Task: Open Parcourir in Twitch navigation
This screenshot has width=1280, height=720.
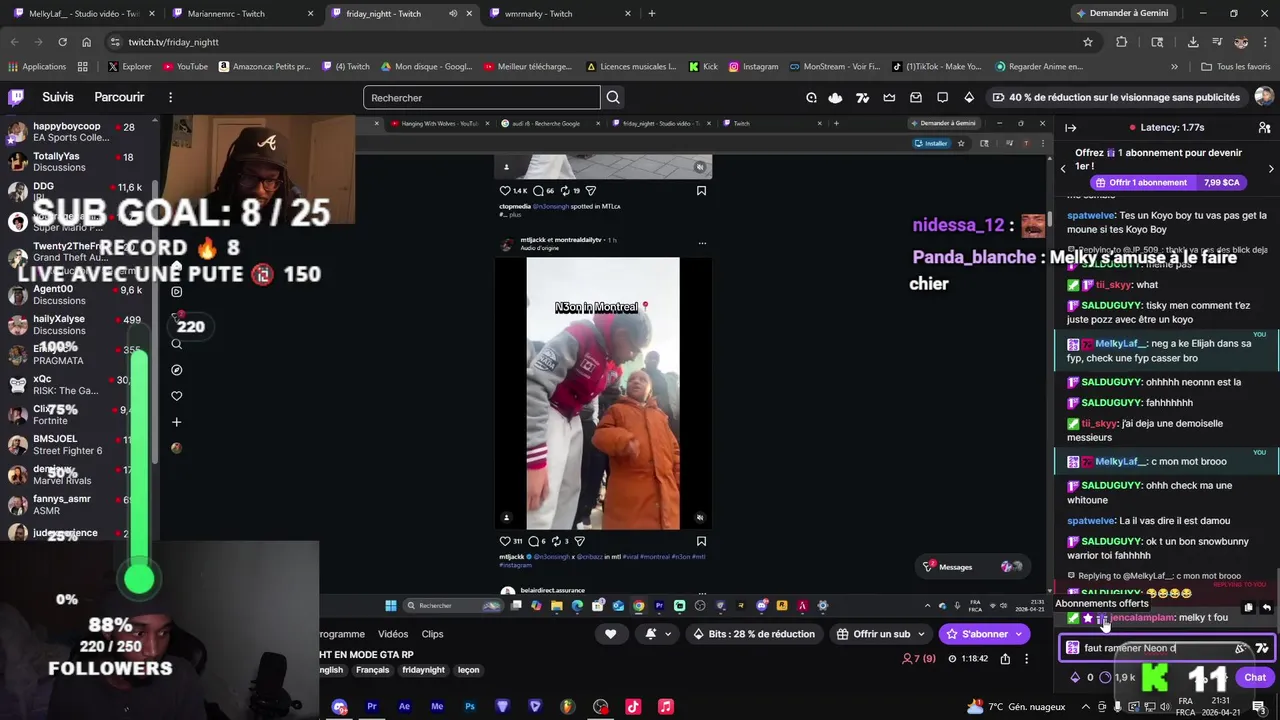Action: 119,97
